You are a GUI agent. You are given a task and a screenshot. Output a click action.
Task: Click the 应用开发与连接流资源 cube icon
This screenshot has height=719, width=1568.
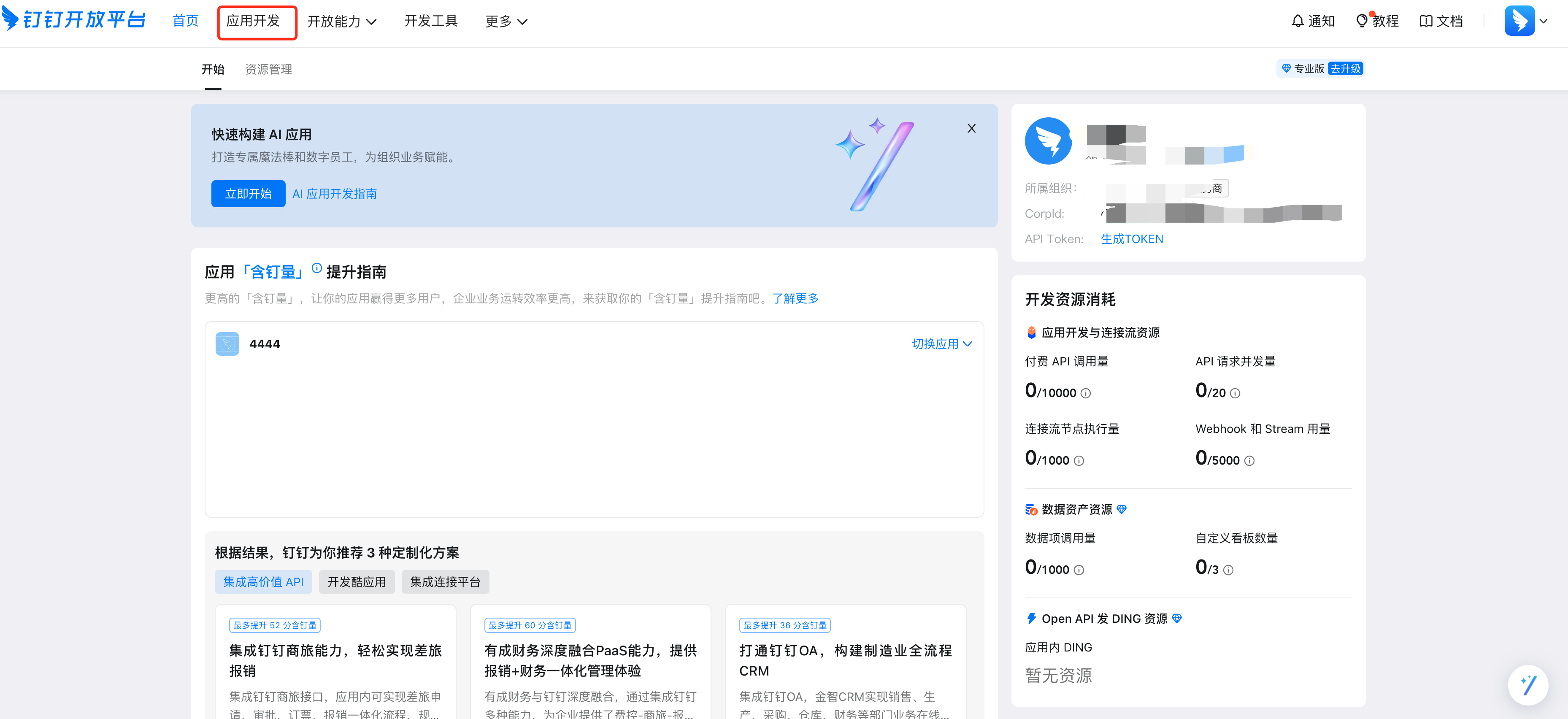click(x=1031, y=332)
